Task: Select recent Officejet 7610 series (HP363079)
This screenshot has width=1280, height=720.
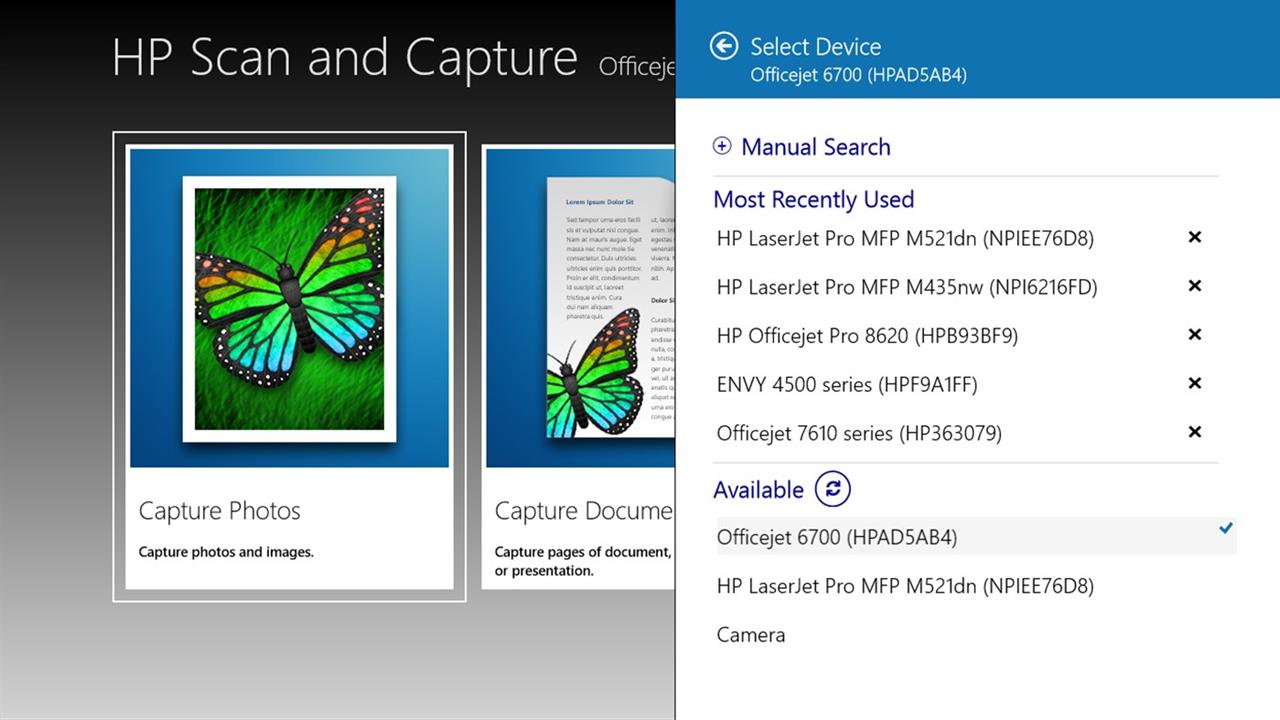Action: [859, 433]
